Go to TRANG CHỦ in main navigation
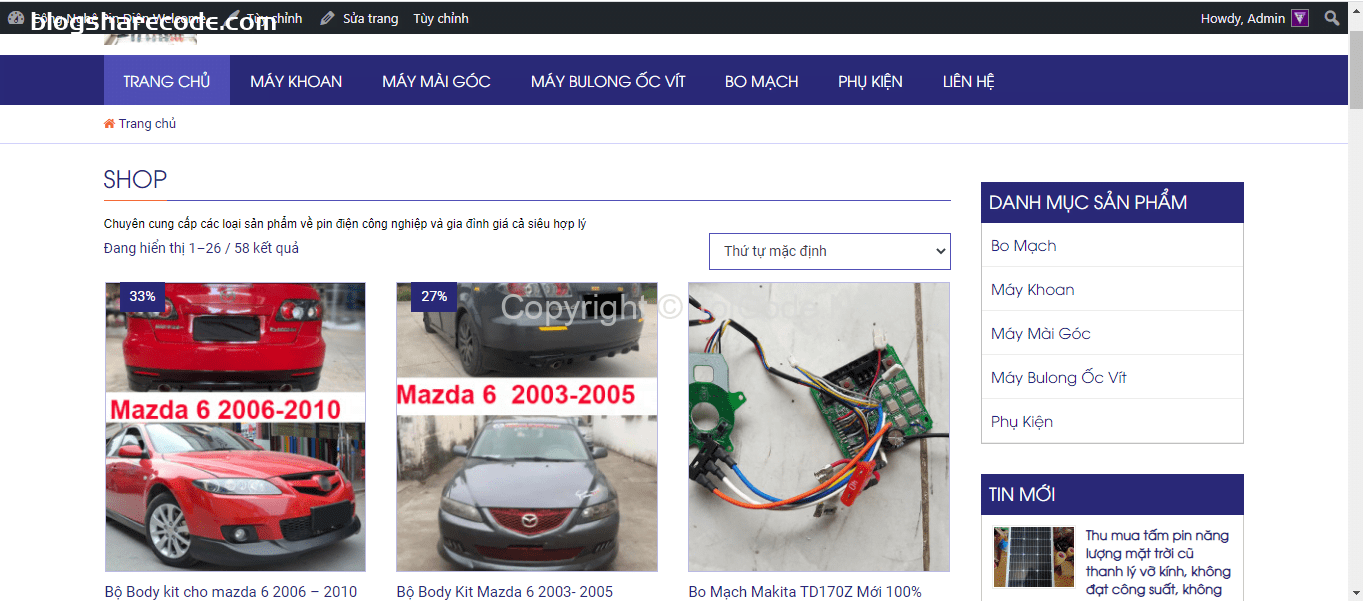 tap(167, 81)
